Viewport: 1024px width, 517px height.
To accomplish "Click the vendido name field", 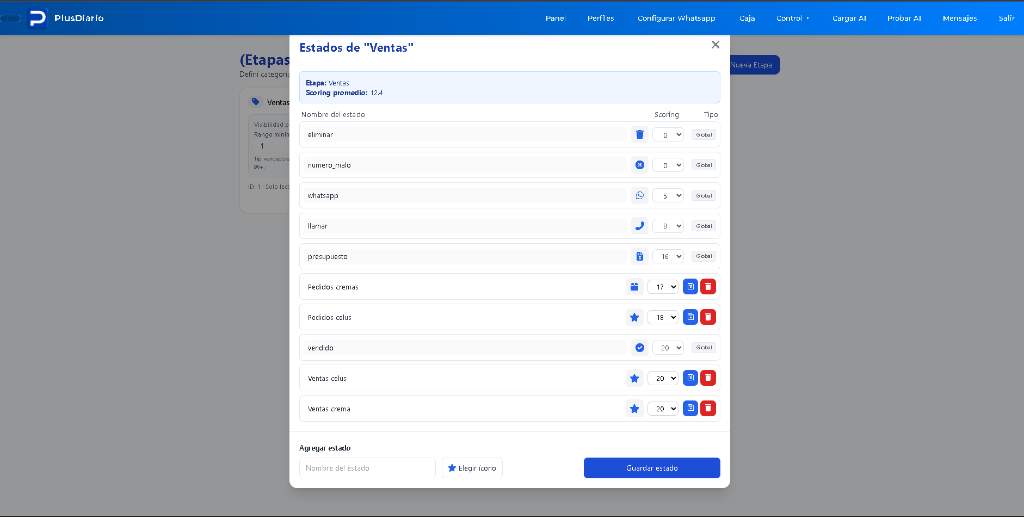I will tap(464, 348).
